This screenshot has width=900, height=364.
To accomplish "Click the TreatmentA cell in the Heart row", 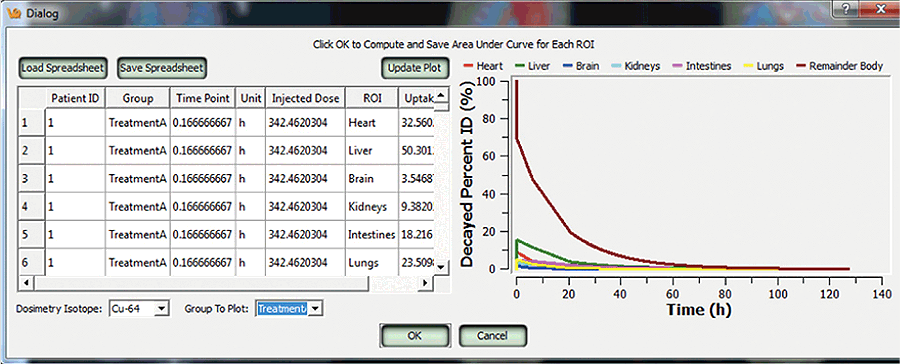I will coord(138,122).
